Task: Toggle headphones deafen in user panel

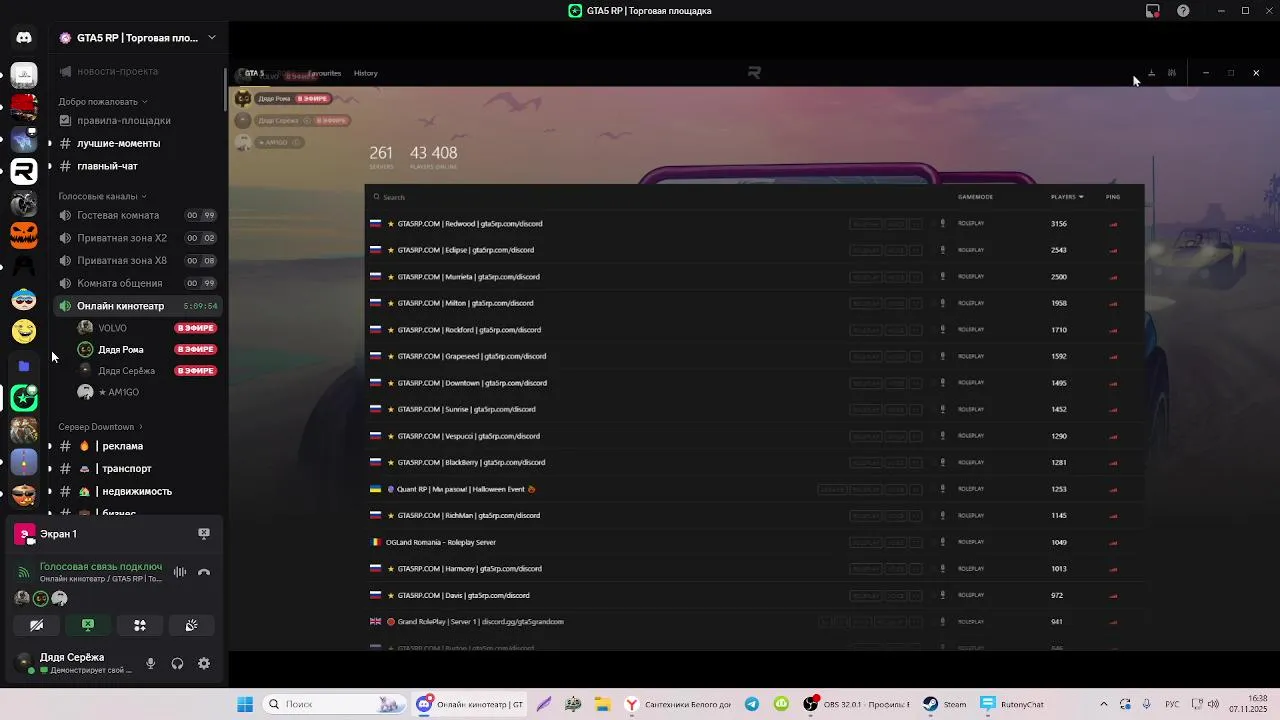Action: 177,663
